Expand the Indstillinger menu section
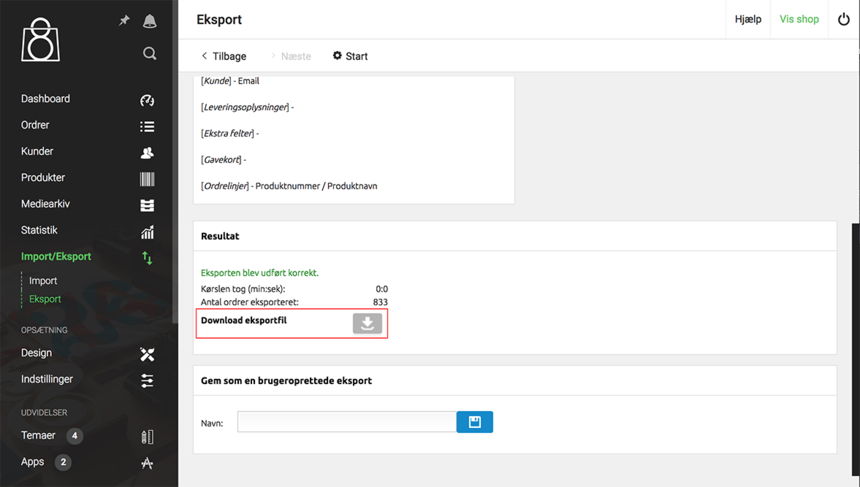Image resolution: width=860 pixels, height=487 pixels. tap(47, 379)
